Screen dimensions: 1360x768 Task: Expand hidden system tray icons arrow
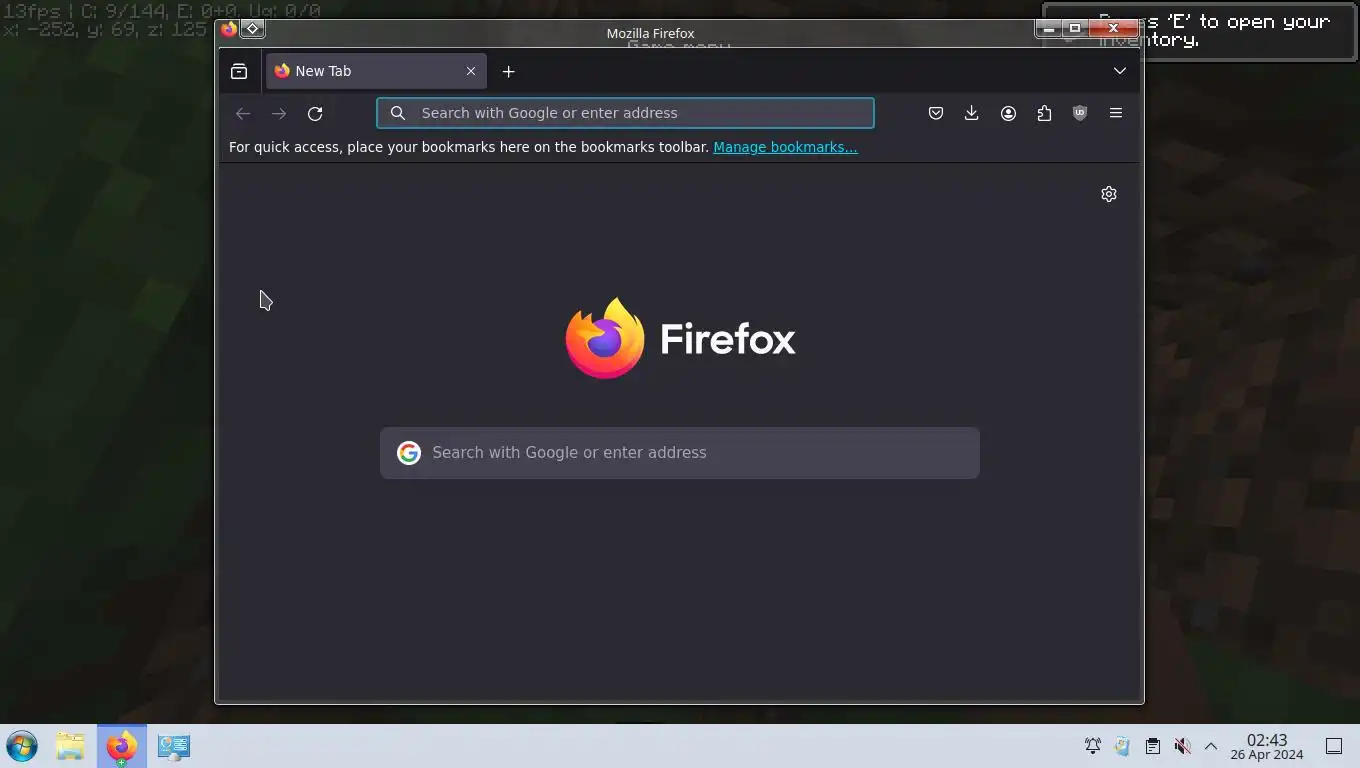(x=1210, y=746)
